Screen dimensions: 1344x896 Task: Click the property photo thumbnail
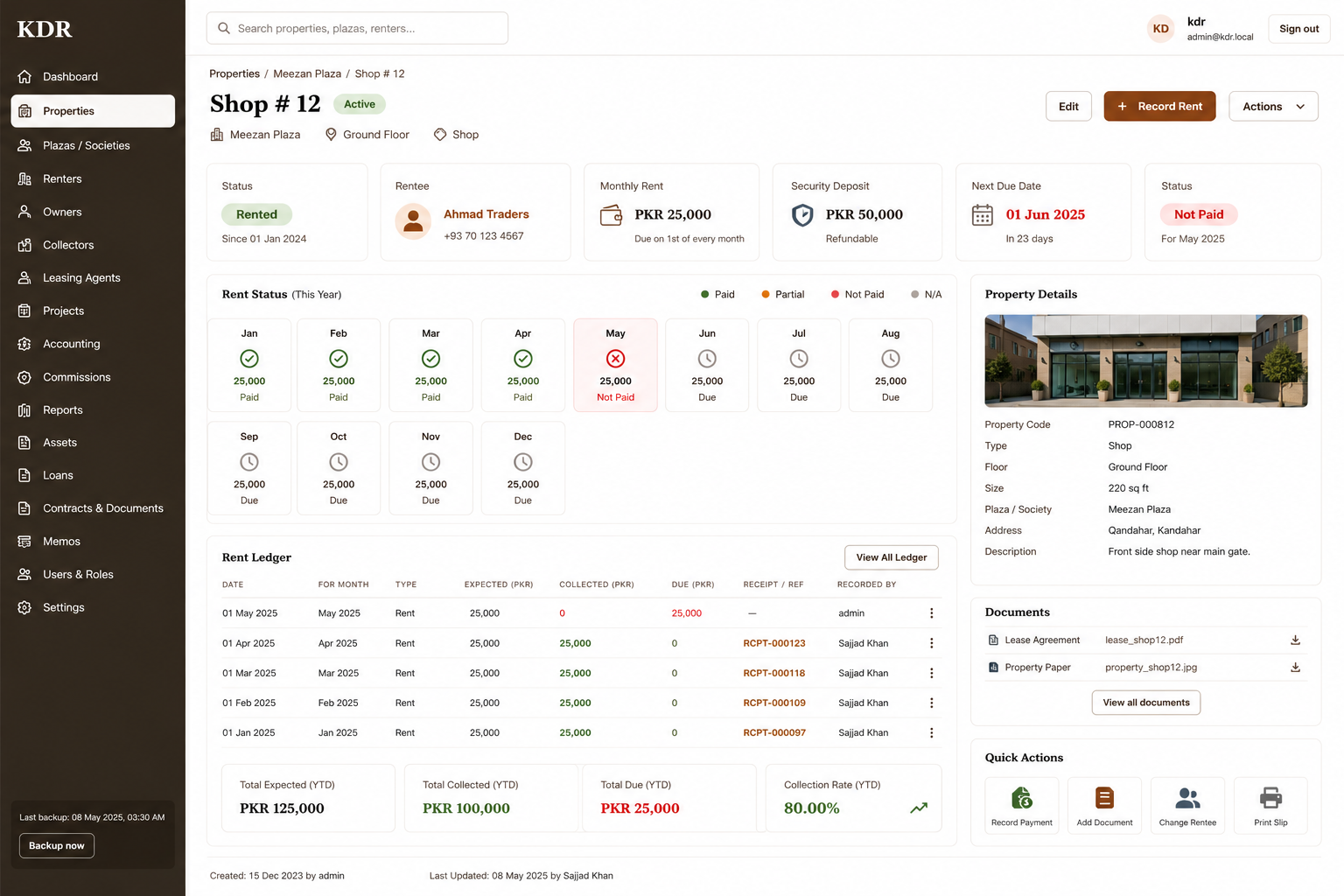tap(1146, 360)
